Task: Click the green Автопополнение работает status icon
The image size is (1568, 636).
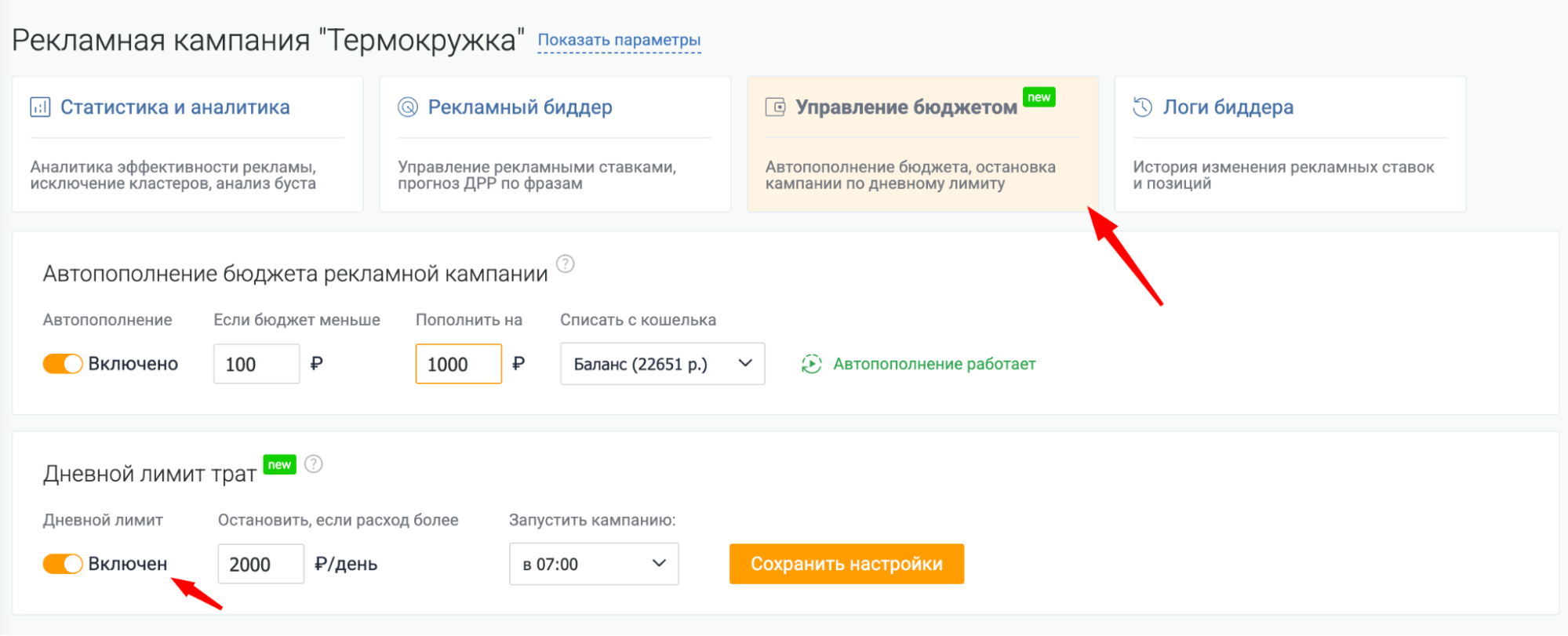Action: 812,364
